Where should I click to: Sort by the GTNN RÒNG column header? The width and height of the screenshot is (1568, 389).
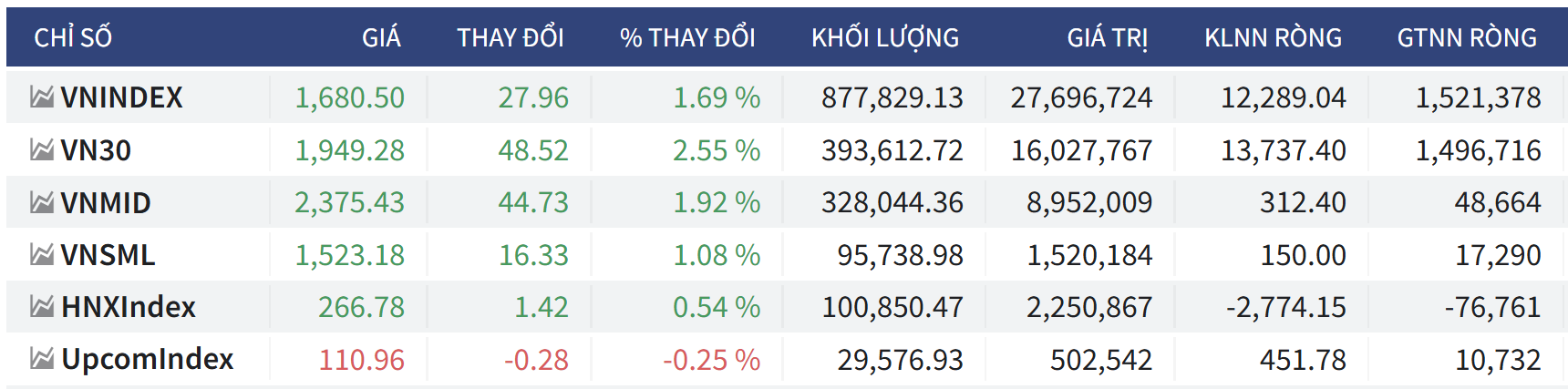pyautogui.click(x=1467, y=37)
